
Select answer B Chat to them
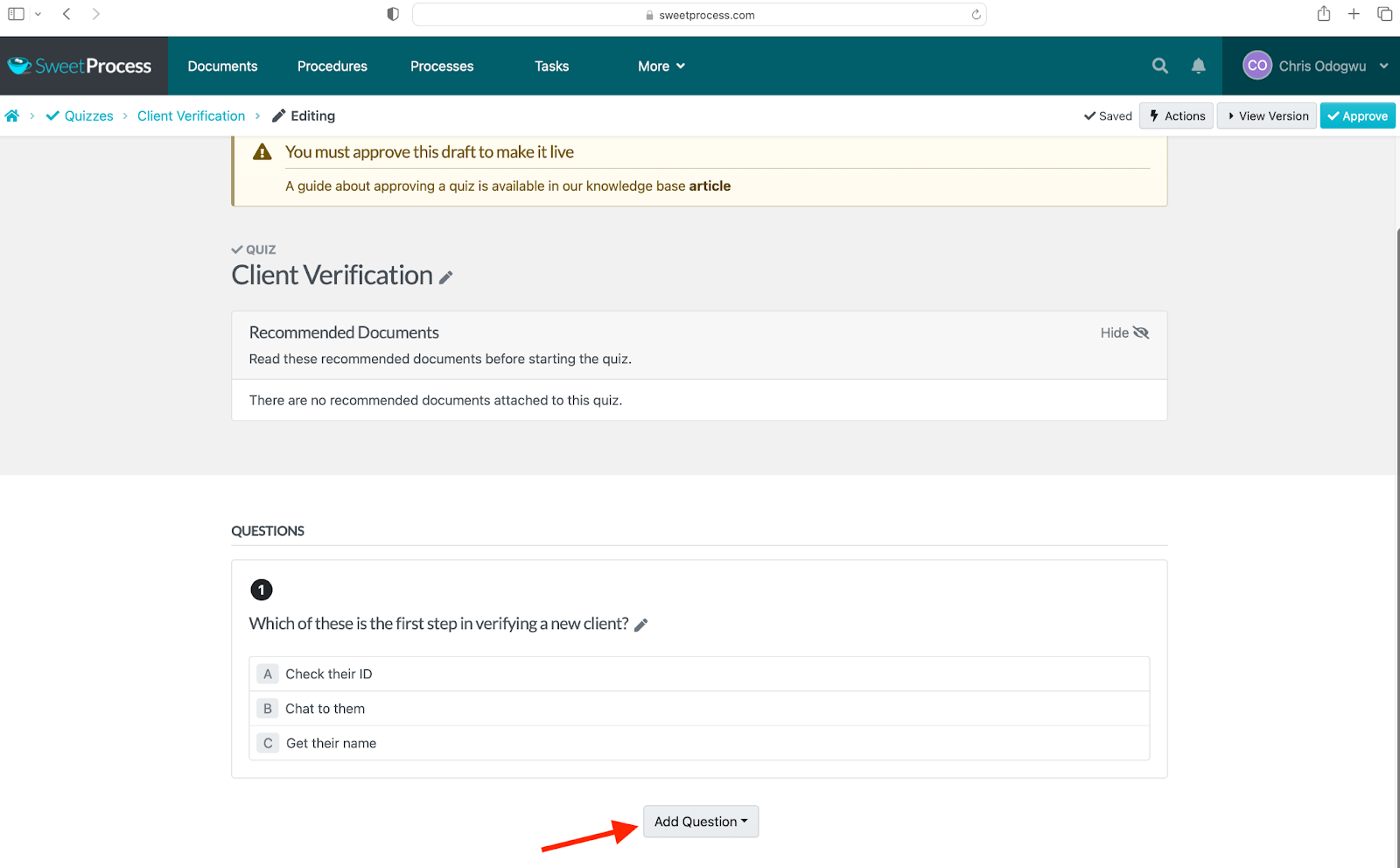[x=325, y=709]
